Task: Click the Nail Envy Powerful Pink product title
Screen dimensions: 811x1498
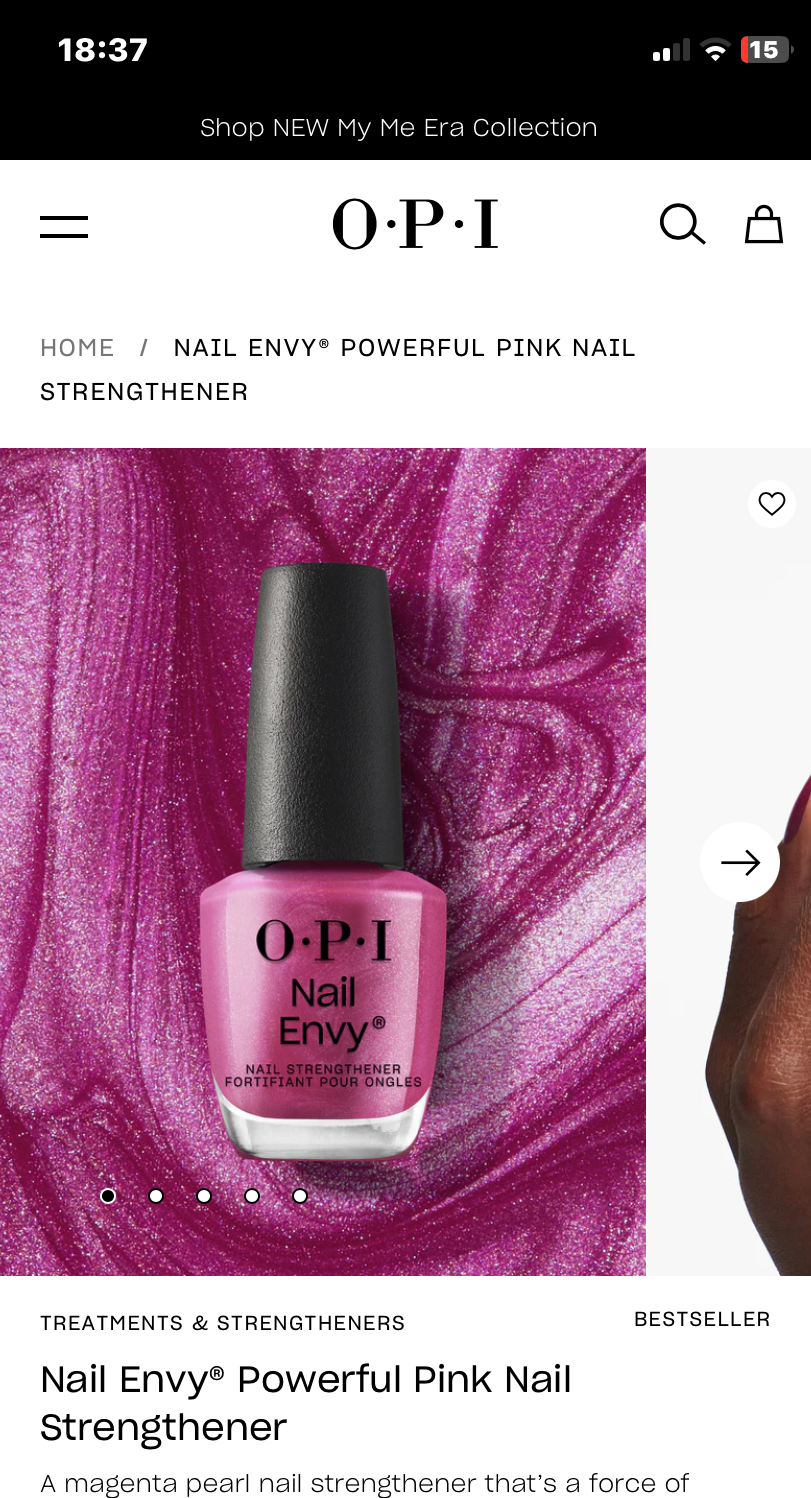Action: [306, 1403]
